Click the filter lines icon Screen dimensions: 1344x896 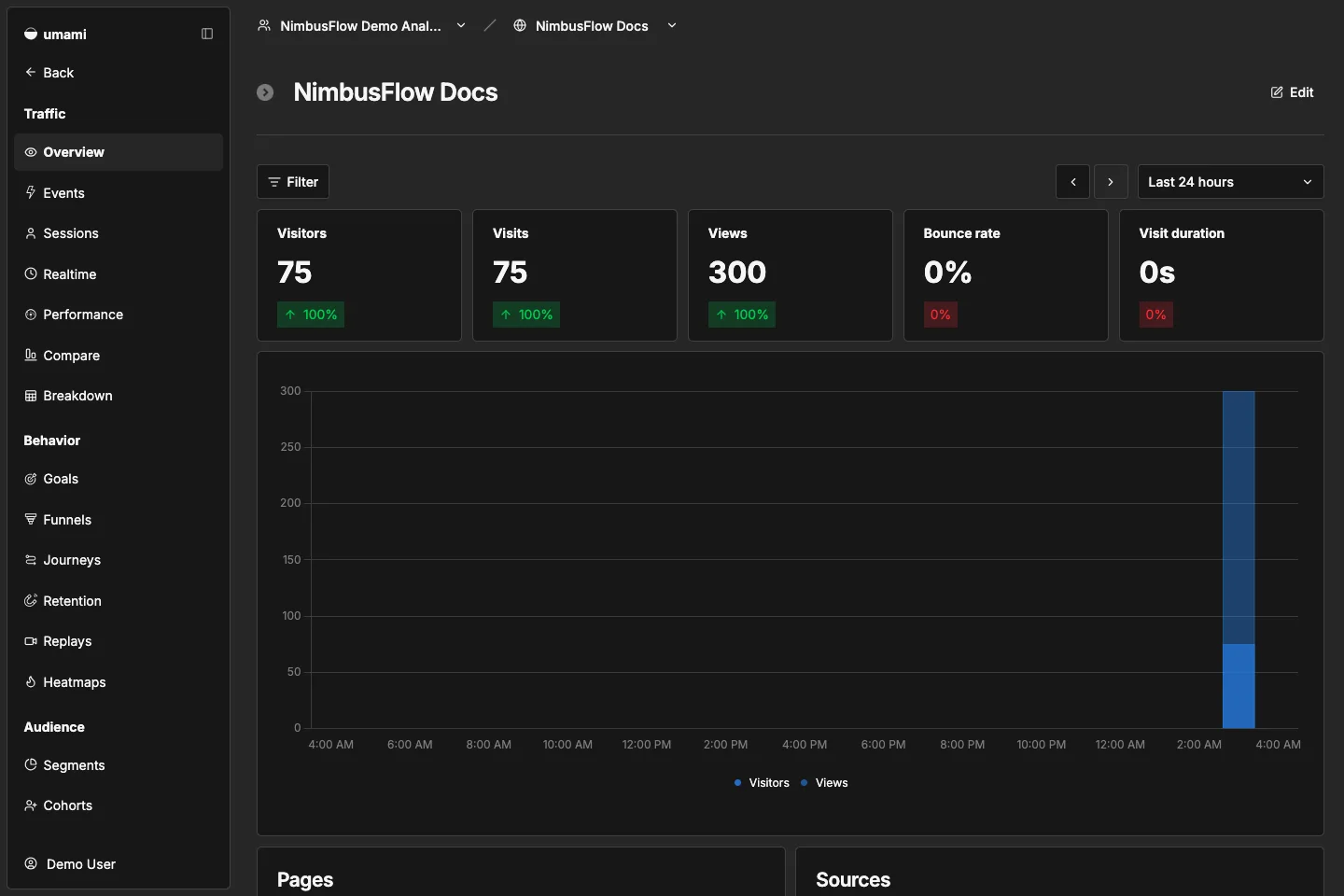coord(274,182)
